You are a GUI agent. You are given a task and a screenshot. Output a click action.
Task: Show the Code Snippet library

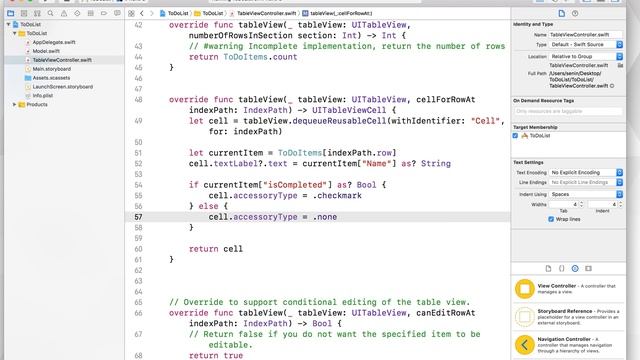562,269
